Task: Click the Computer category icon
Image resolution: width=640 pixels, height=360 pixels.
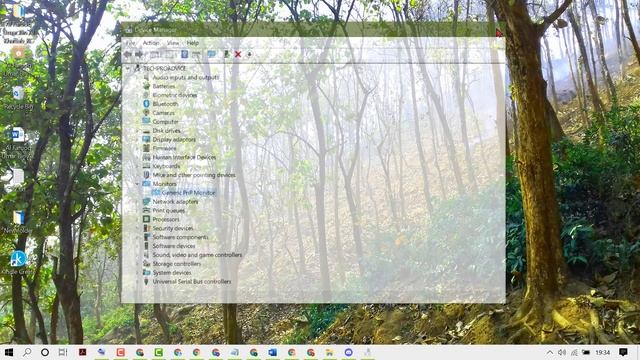Action: tap(146, 121)
